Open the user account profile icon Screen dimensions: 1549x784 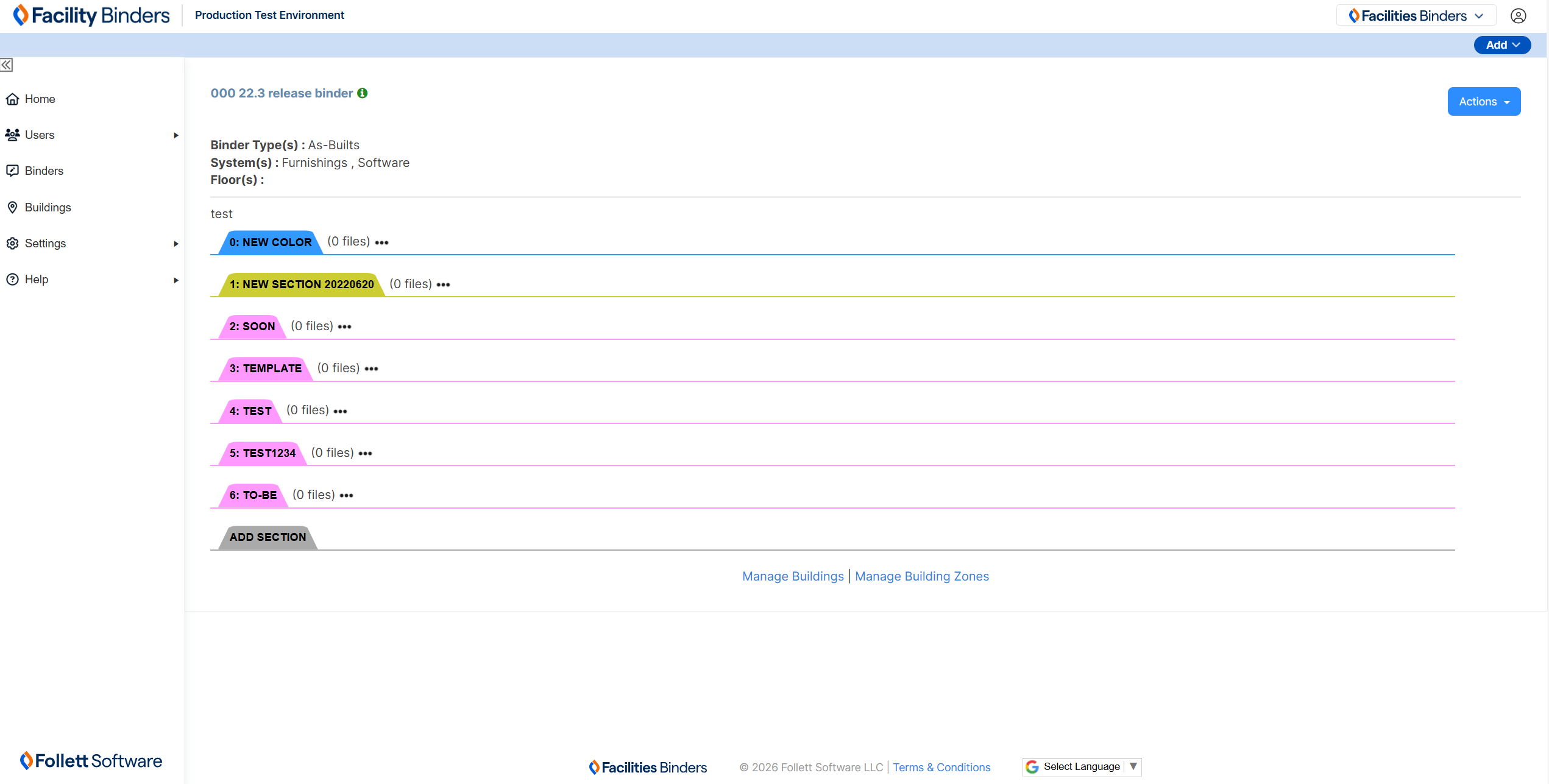(x=1518, y=16)
